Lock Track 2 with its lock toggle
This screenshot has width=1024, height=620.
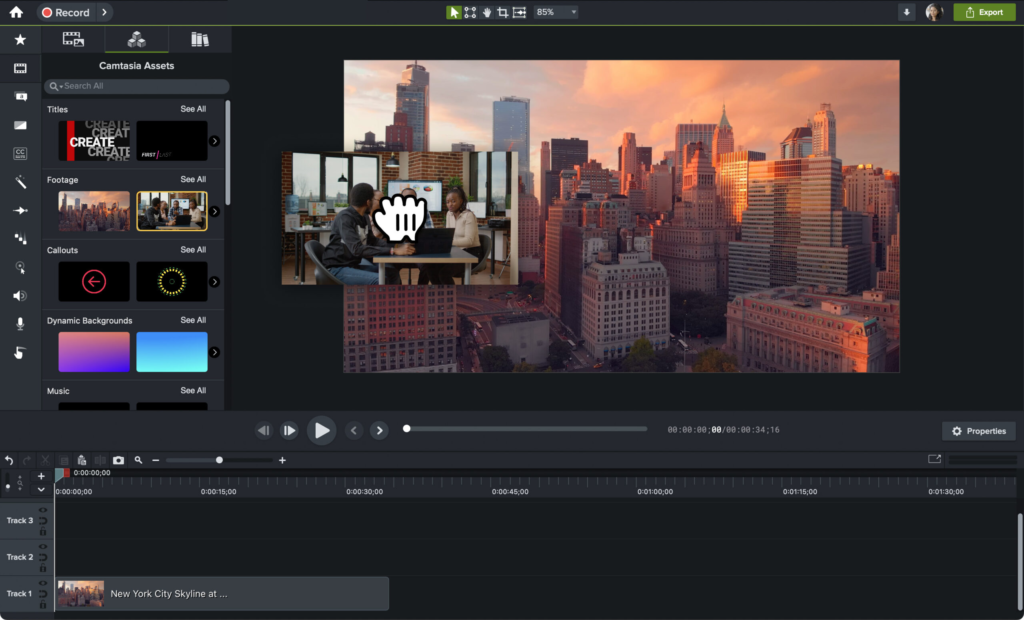tap(43, 568)
